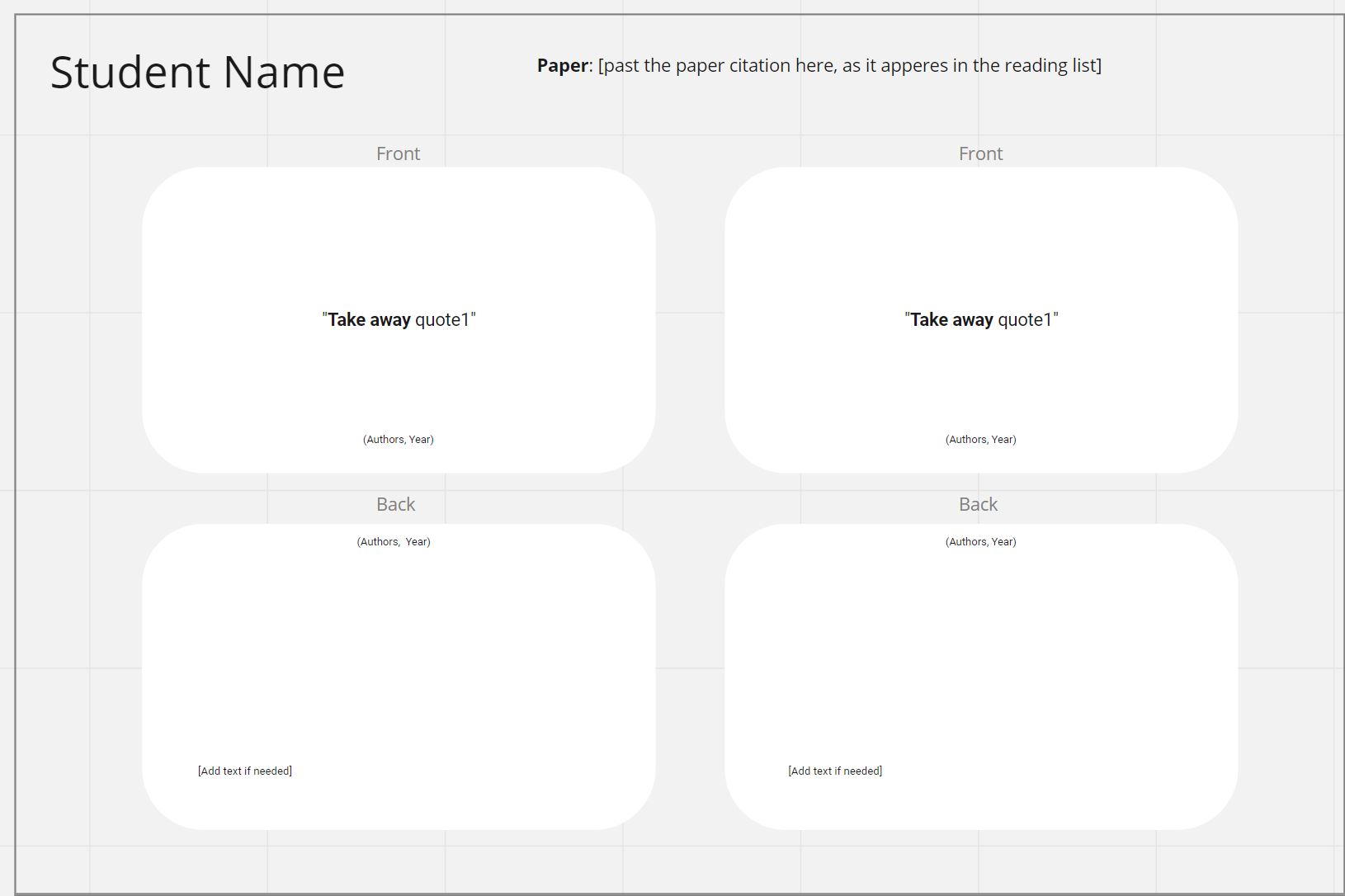Click '(Authors, Year)' on left back card
This screenshot has height=896, width=1345.
[x=394, y=542]
